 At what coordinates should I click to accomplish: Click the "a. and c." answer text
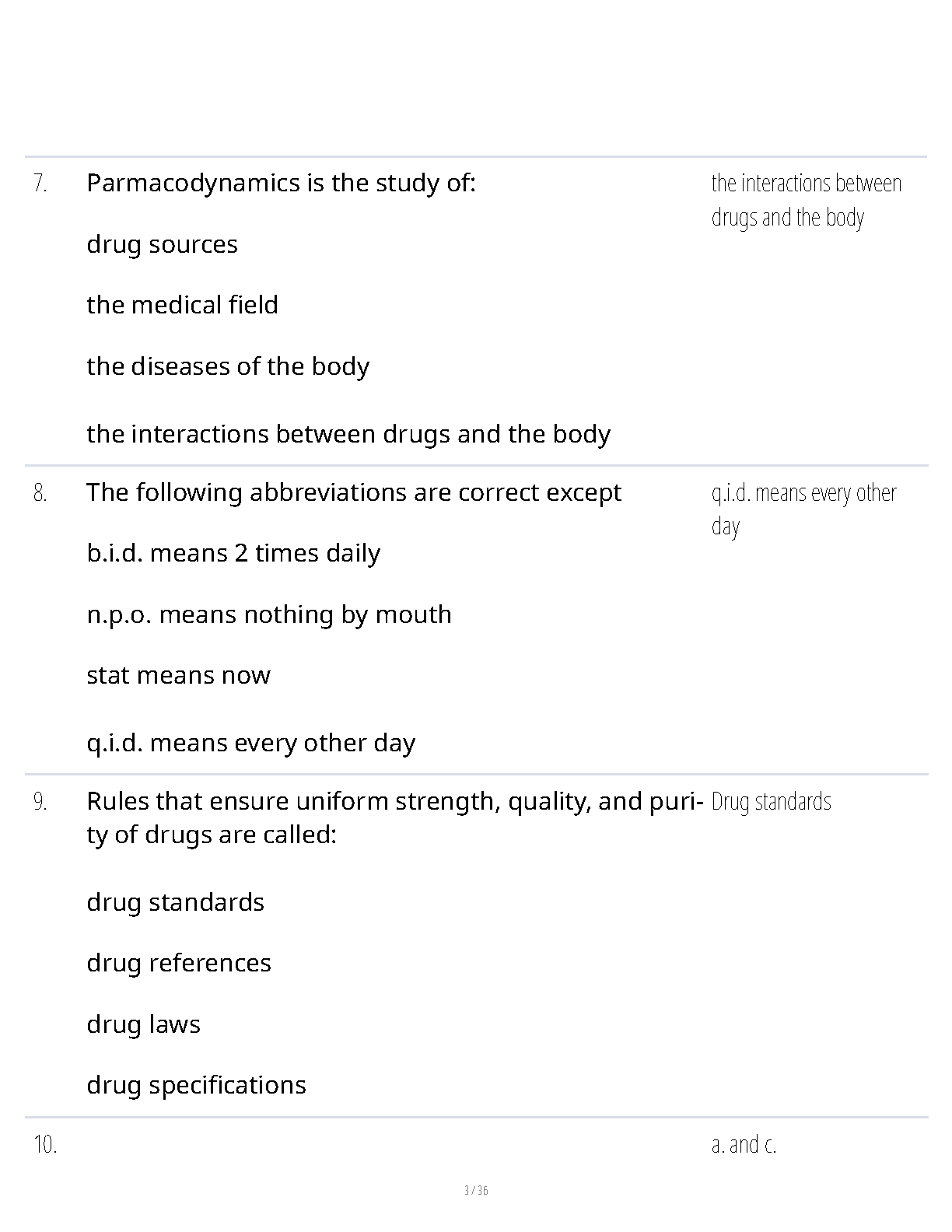click(744, 1145)
